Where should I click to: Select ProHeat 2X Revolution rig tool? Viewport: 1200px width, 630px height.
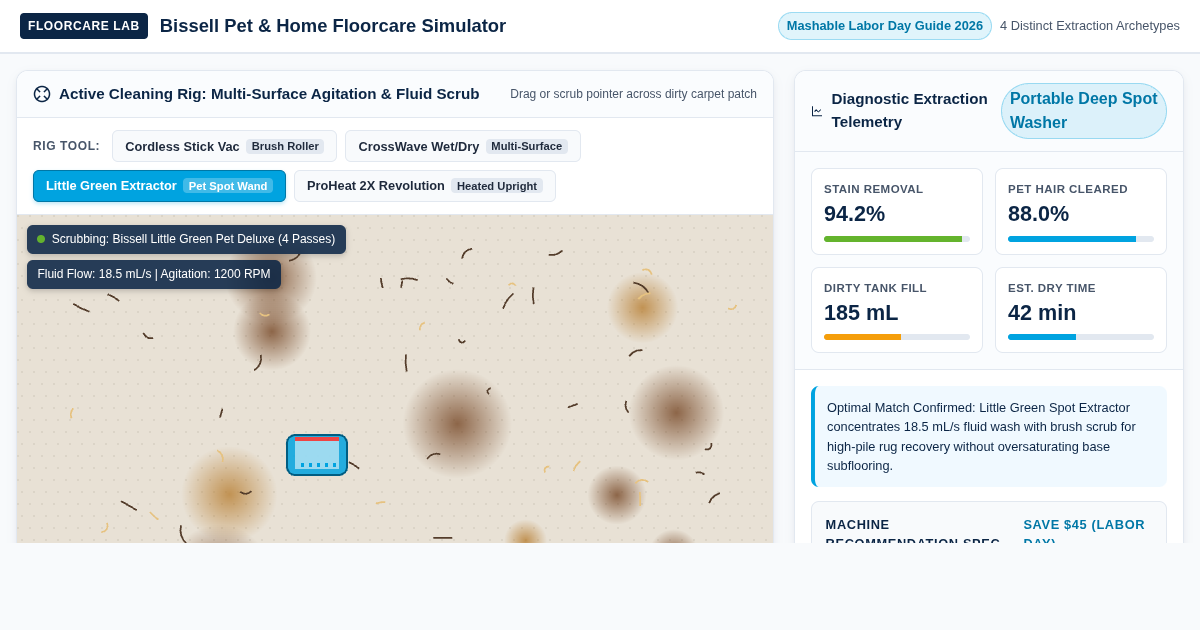(x=425, y=186)
